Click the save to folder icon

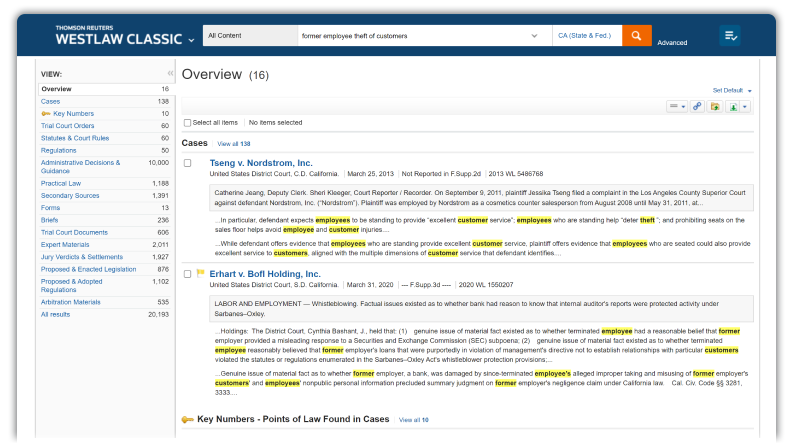(715, 106)
